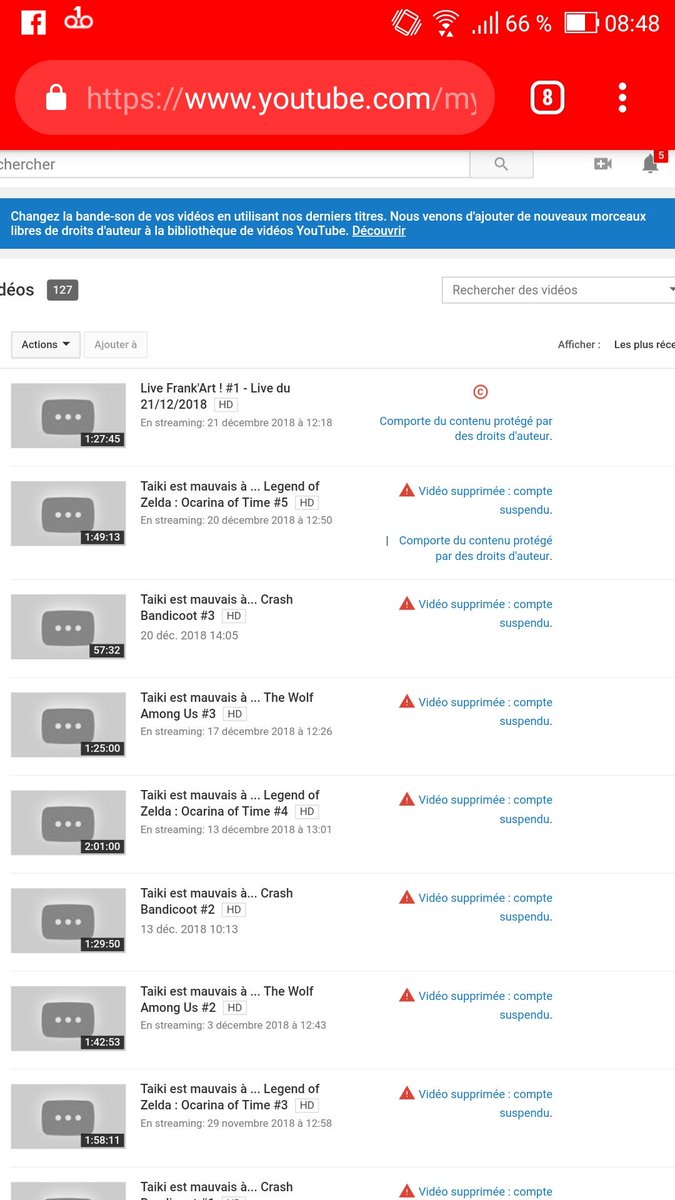Click Vidéo supprimée link on Ocarina of Time #4

point(485,809)
